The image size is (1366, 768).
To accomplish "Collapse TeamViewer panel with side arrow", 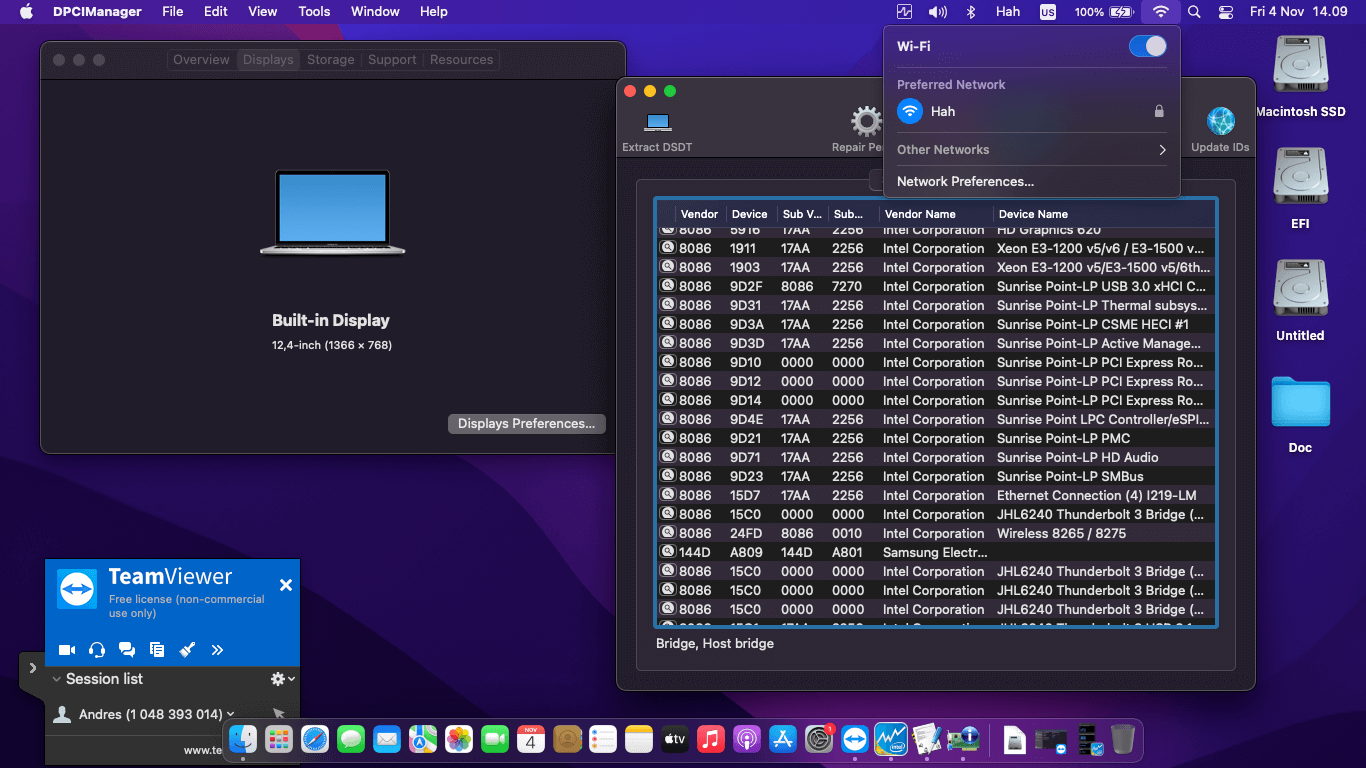I will [x=32, y=668].
